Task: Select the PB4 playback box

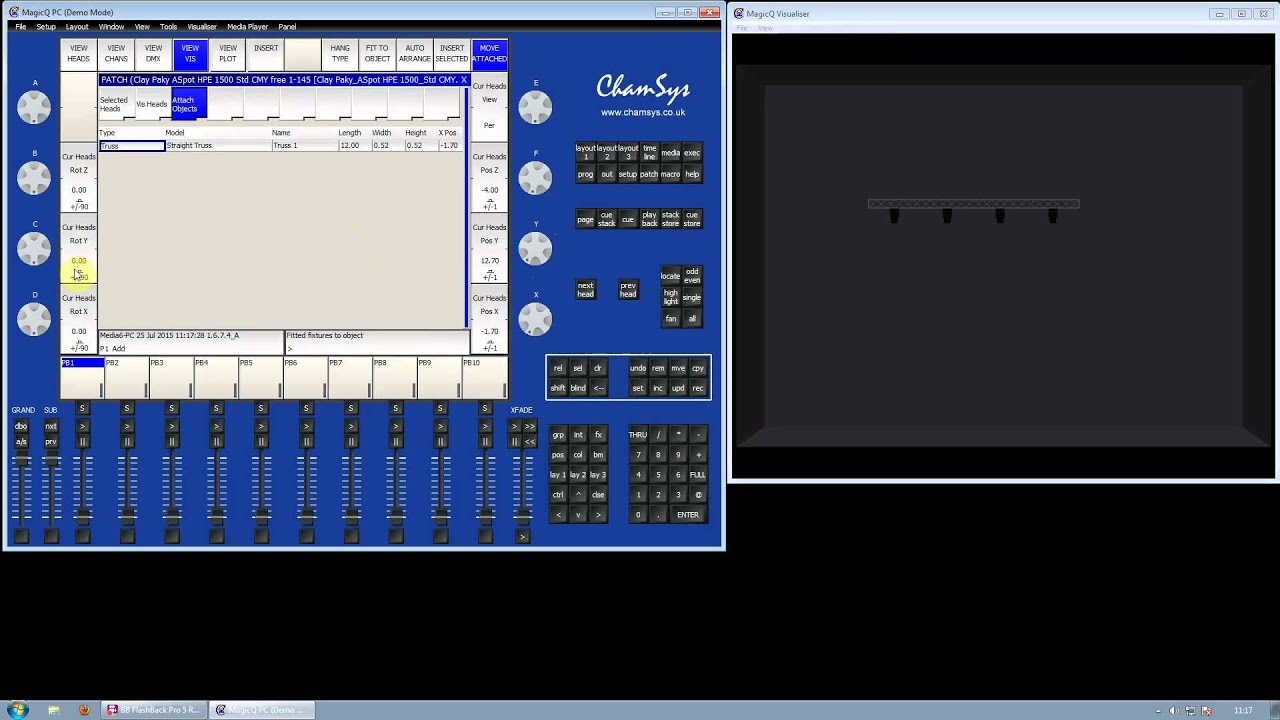Action: (216, 377)
